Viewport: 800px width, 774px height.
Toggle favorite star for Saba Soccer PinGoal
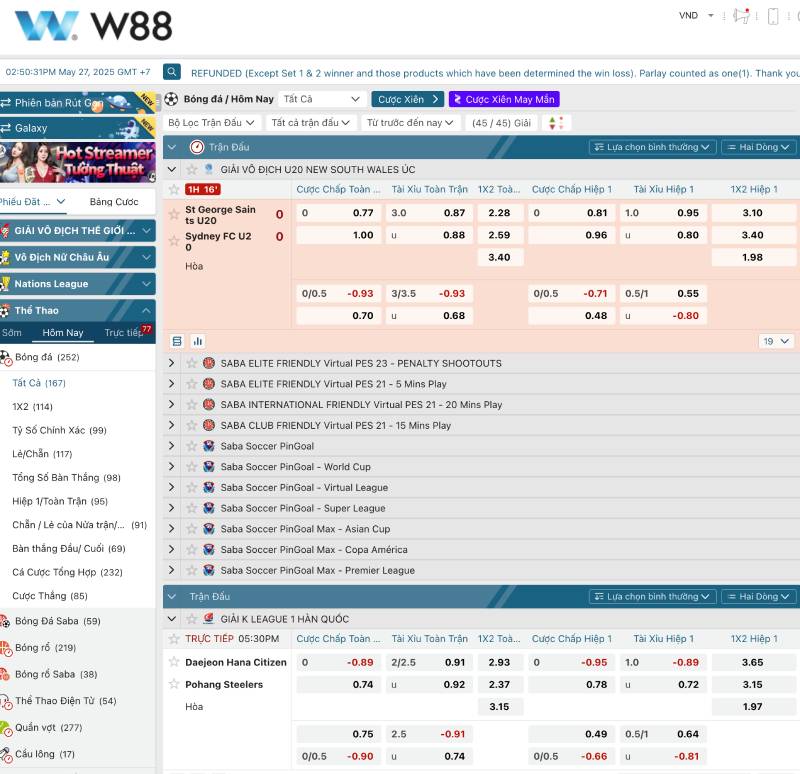[x=191, y=446]
